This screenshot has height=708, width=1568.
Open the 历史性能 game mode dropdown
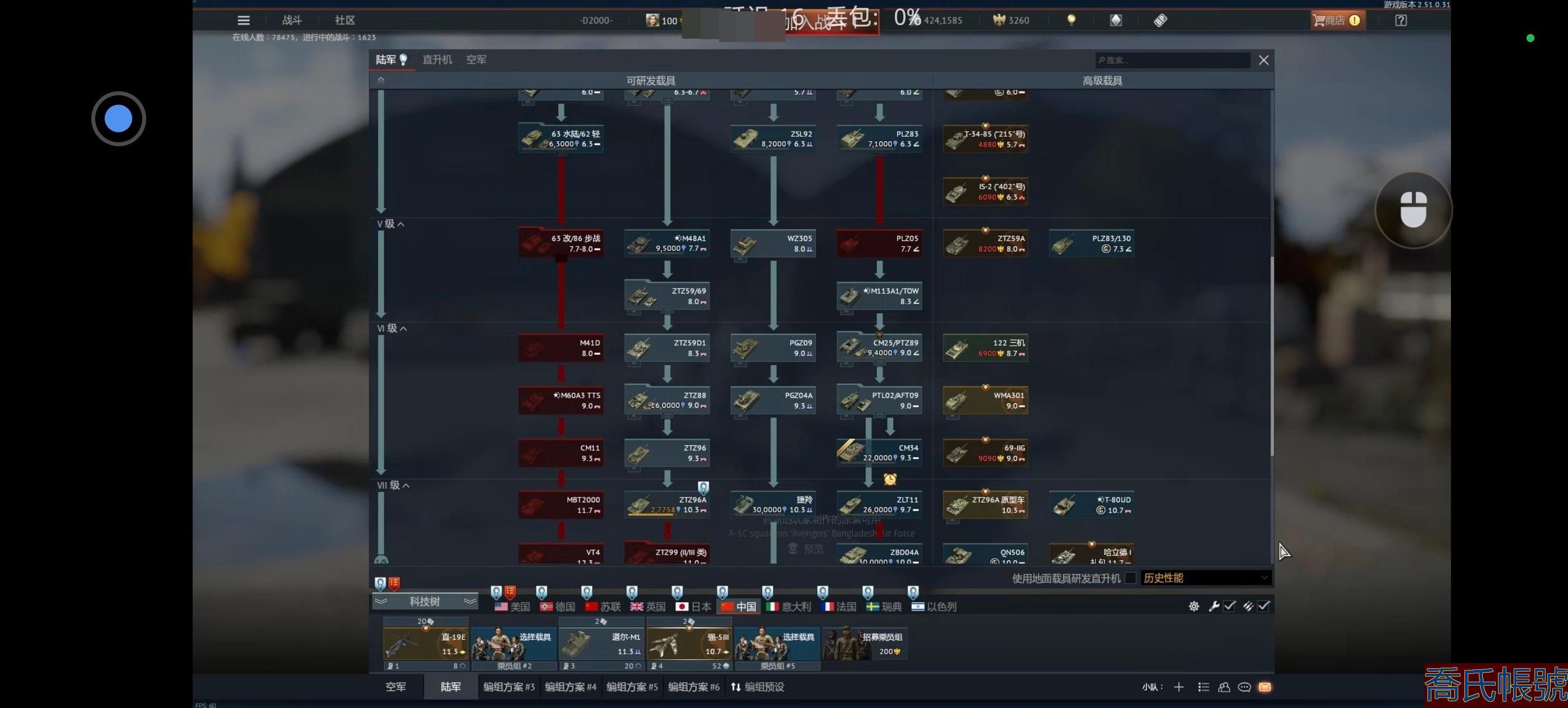coord(1205,577)
